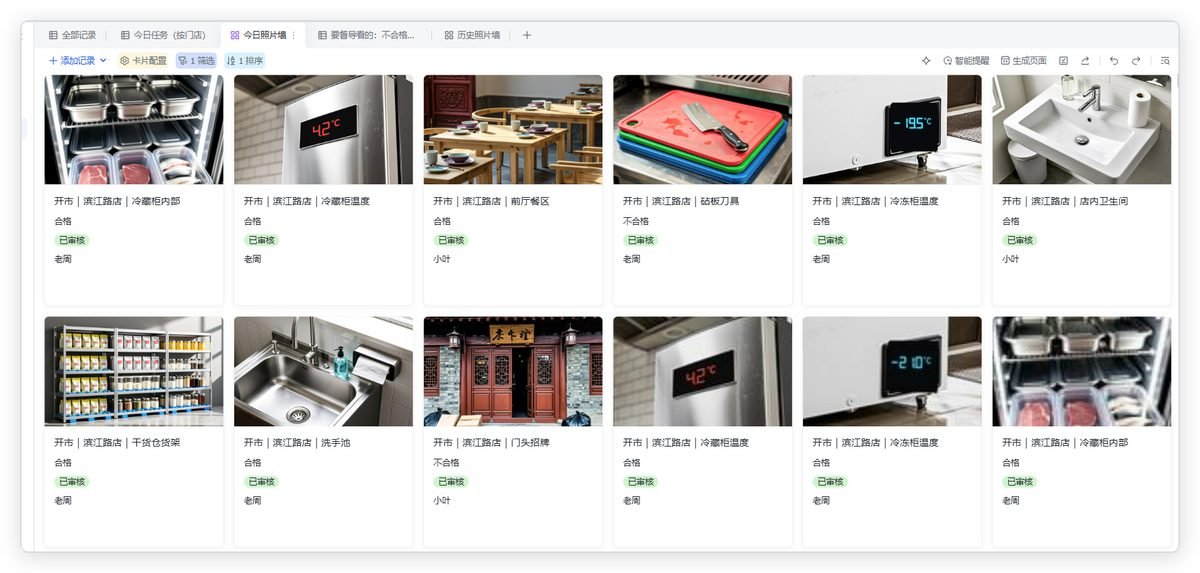Open the find-records search icon
Viewport: 1200px width, 573px height.
click(x=1165, y=61)
